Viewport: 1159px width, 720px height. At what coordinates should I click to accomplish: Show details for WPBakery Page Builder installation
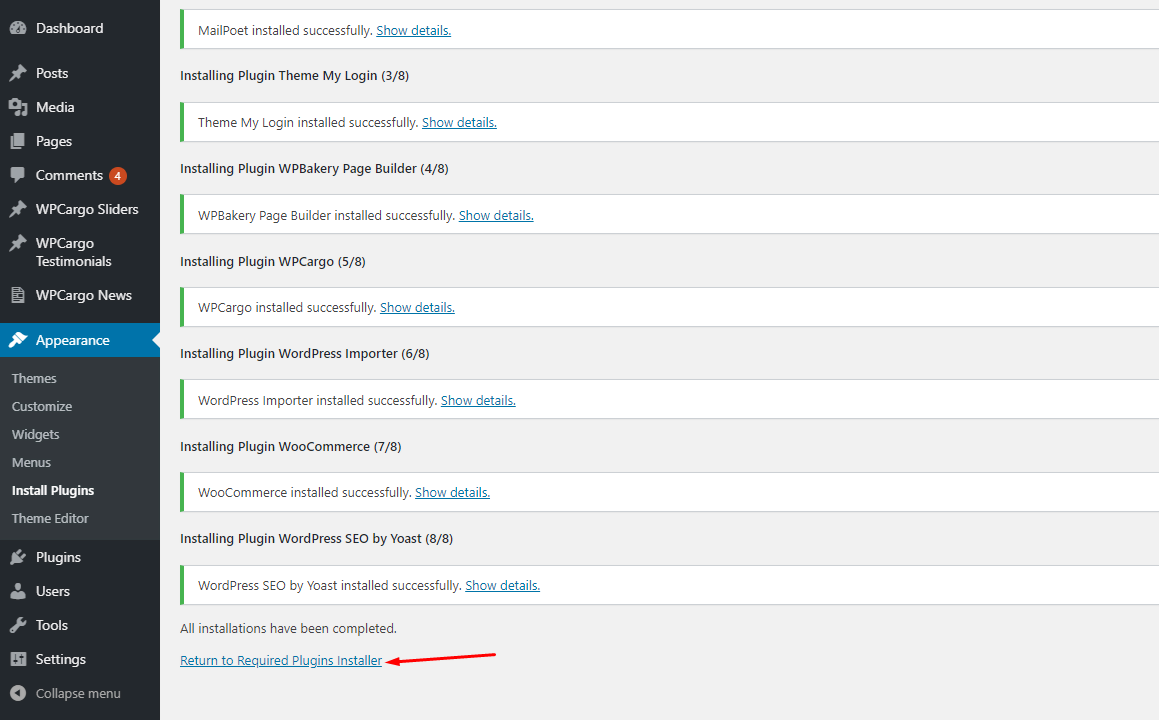pos(496,216)
